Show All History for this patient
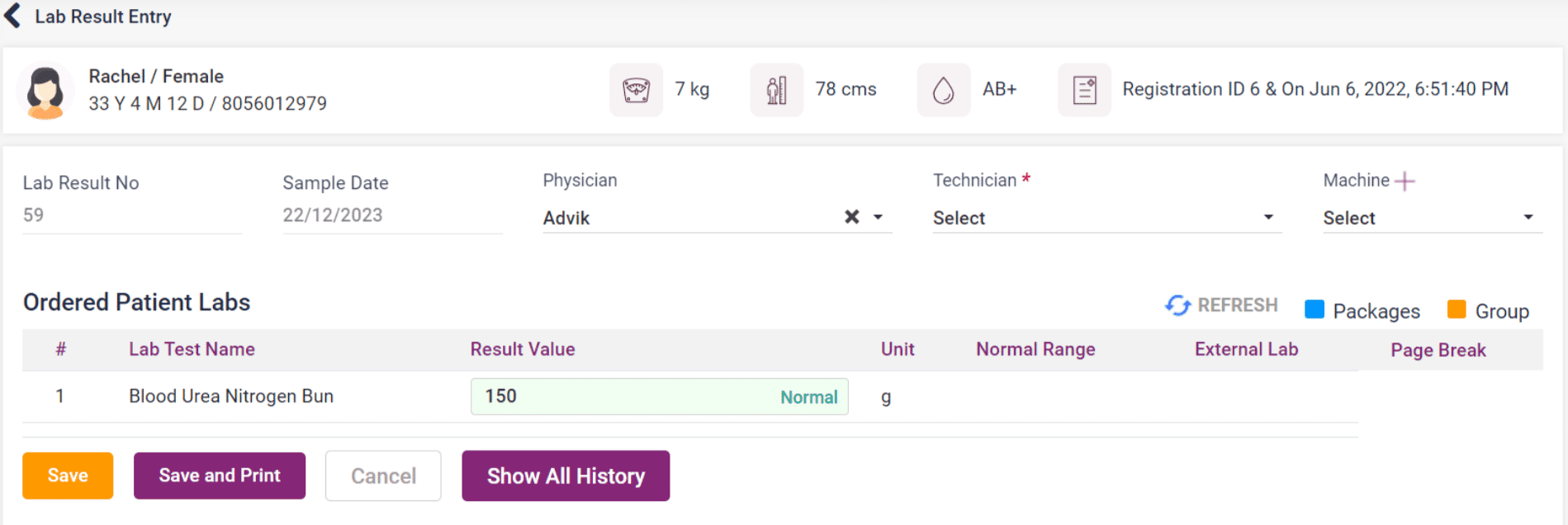This screenshot has width=1568, height=525. point(566,475)
